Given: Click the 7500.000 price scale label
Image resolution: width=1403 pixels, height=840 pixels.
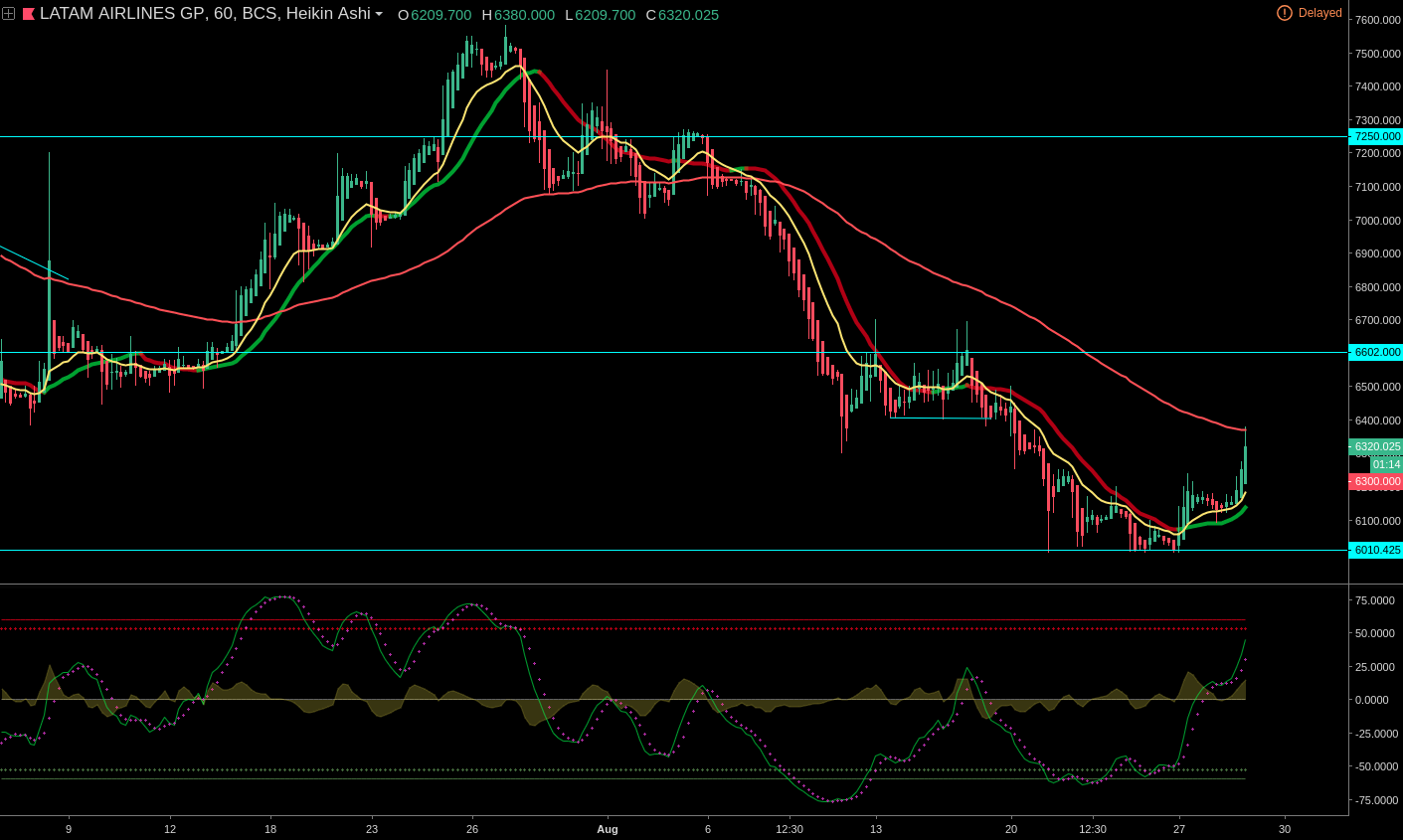Looking at the screenshot, I should tap(1378, 54).
